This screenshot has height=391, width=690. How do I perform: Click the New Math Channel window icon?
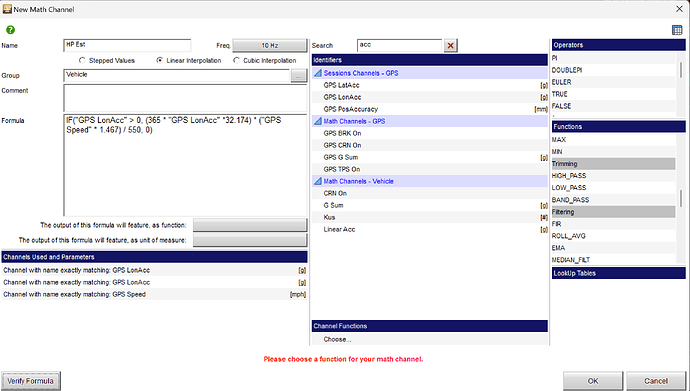[7, 9]
